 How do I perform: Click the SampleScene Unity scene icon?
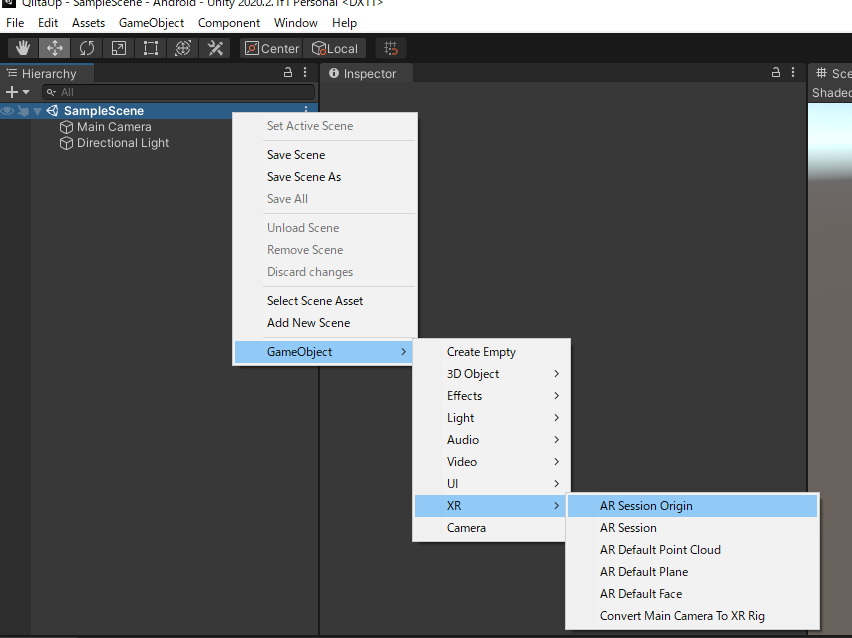tap(52, 111)
